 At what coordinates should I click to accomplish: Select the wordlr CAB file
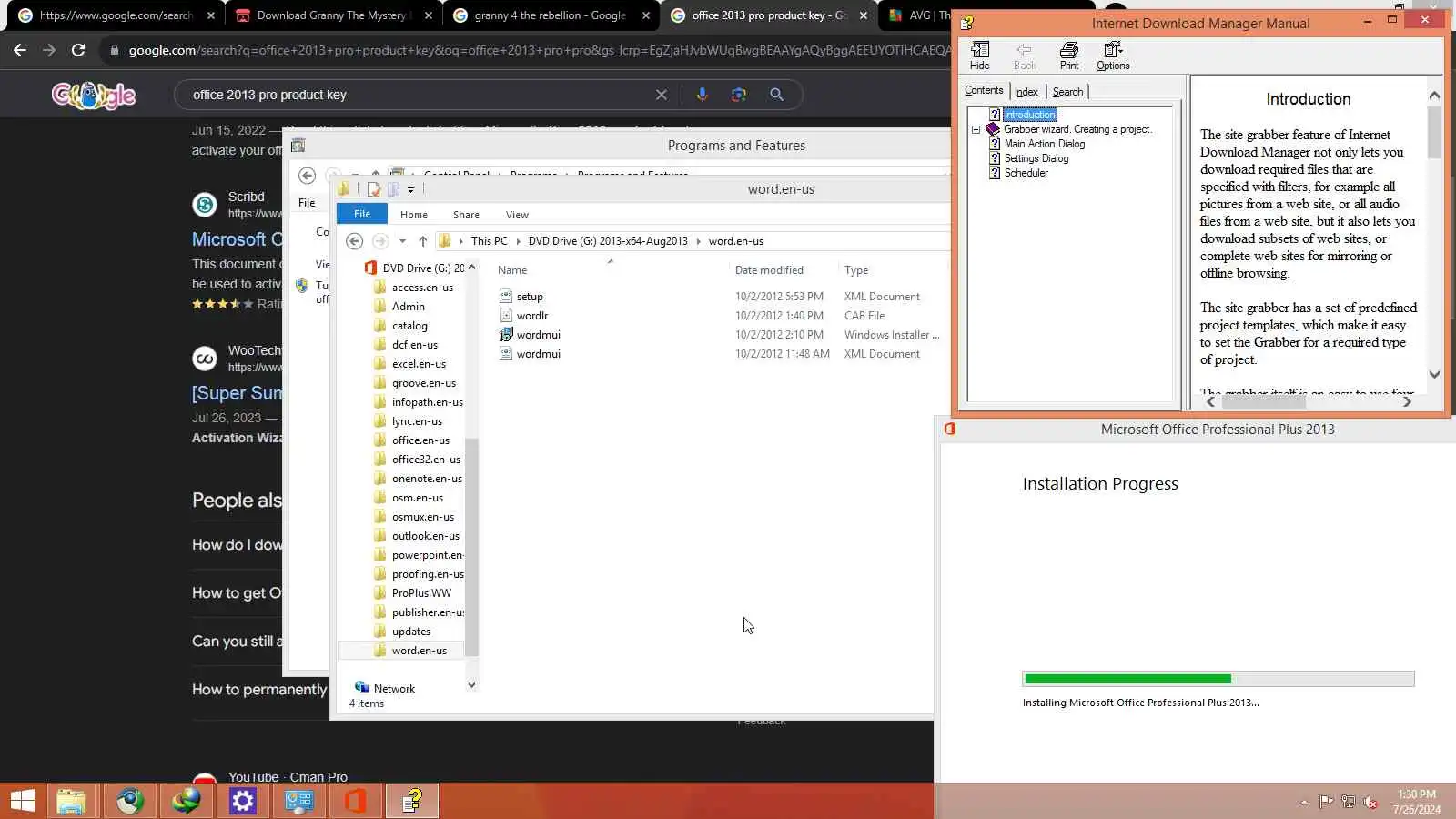coord(532,316)
